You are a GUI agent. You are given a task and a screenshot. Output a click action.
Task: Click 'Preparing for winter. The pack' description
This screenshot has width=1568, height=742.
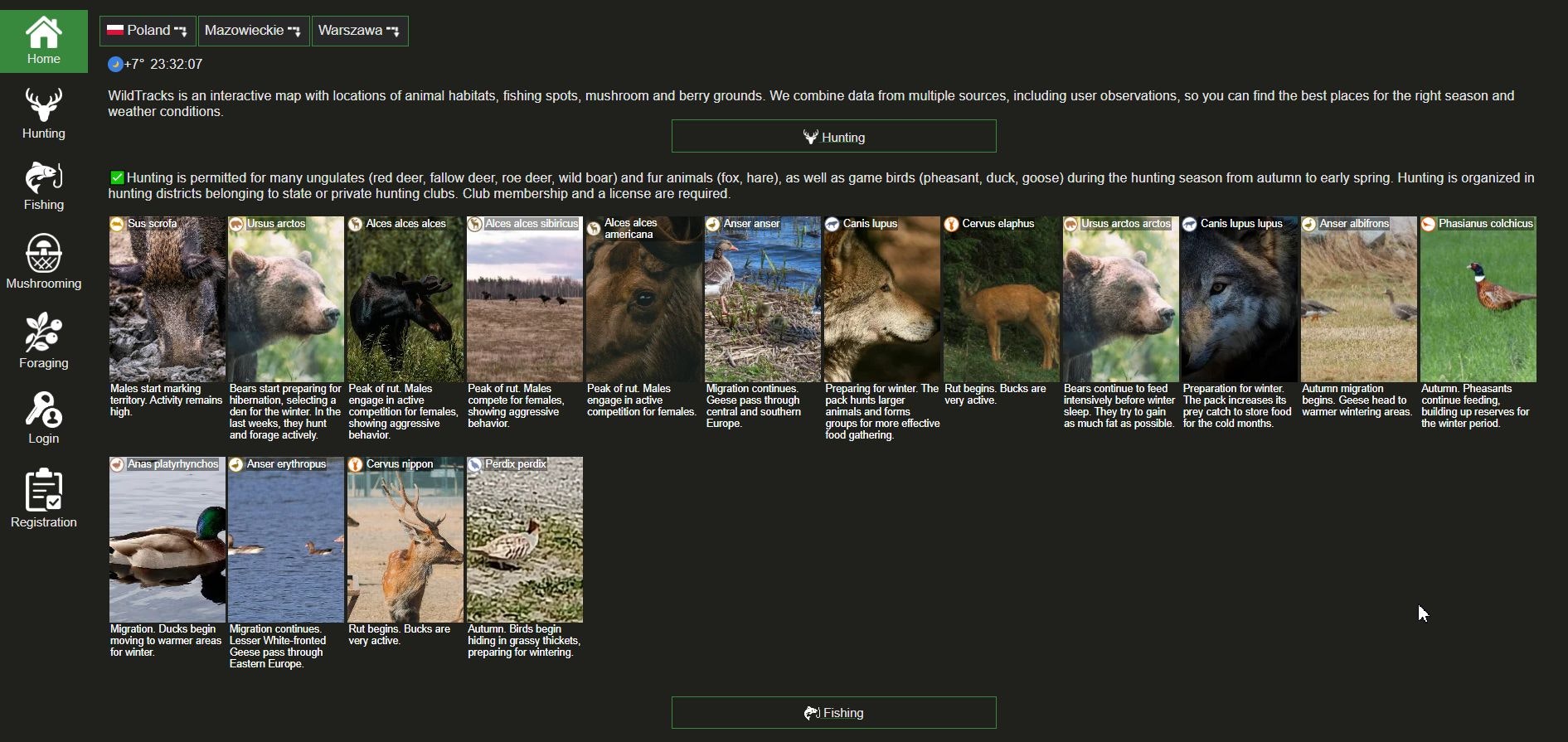(882, 412)
